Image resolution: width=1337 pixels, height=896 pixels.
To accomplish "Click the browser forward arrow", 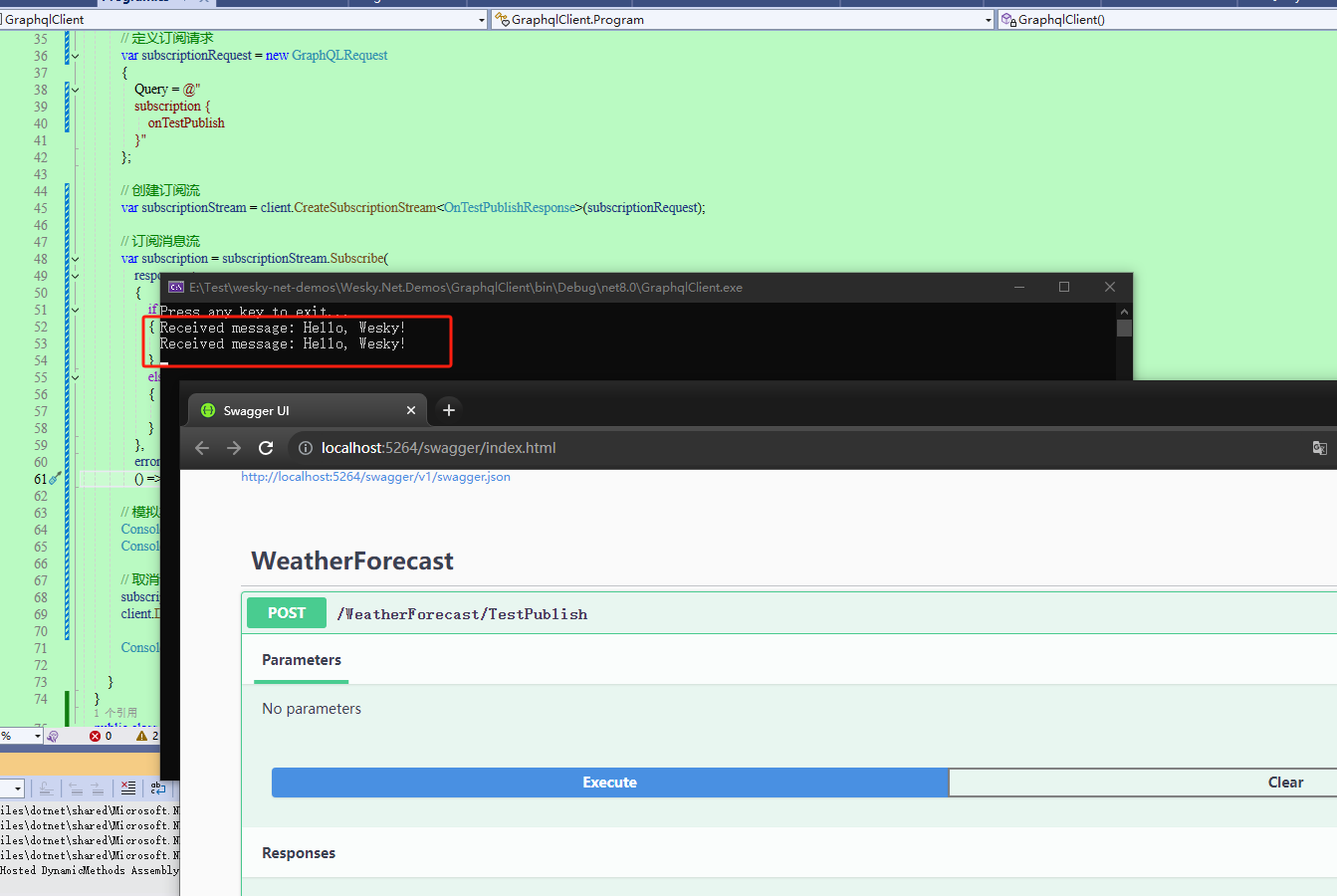I will coord(234,448).
